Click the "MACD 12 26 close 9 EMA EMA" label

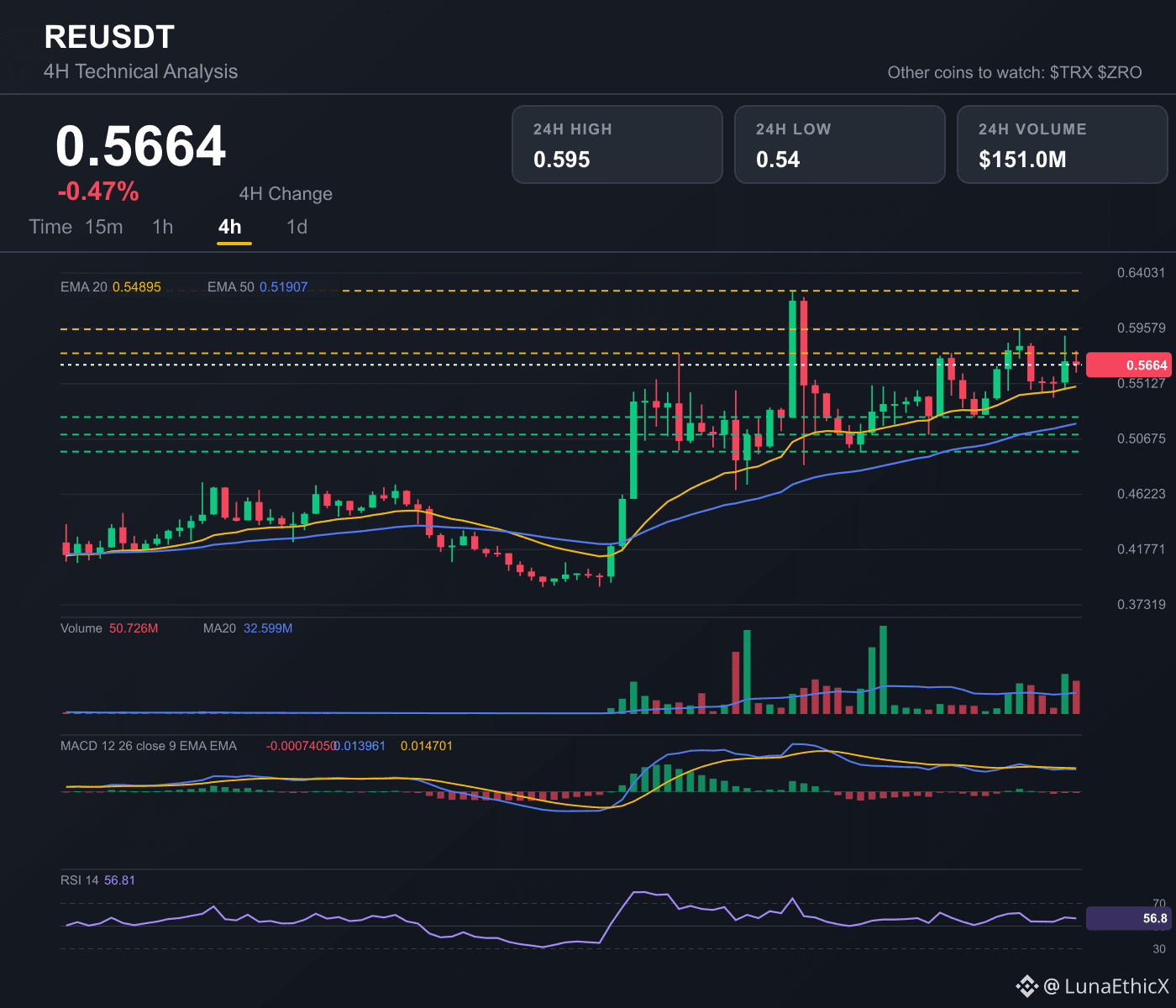(x=149, y=746)
